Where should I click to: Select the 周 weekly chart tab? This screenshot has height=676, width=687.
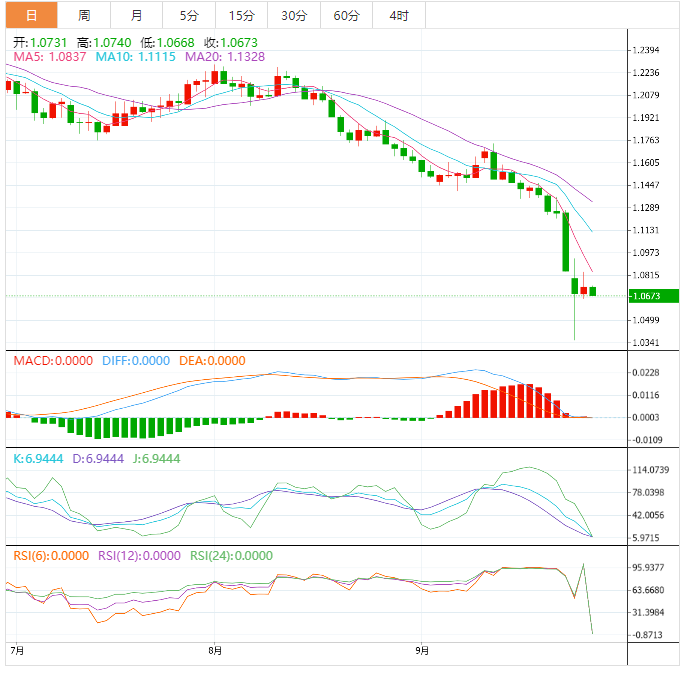84,15
